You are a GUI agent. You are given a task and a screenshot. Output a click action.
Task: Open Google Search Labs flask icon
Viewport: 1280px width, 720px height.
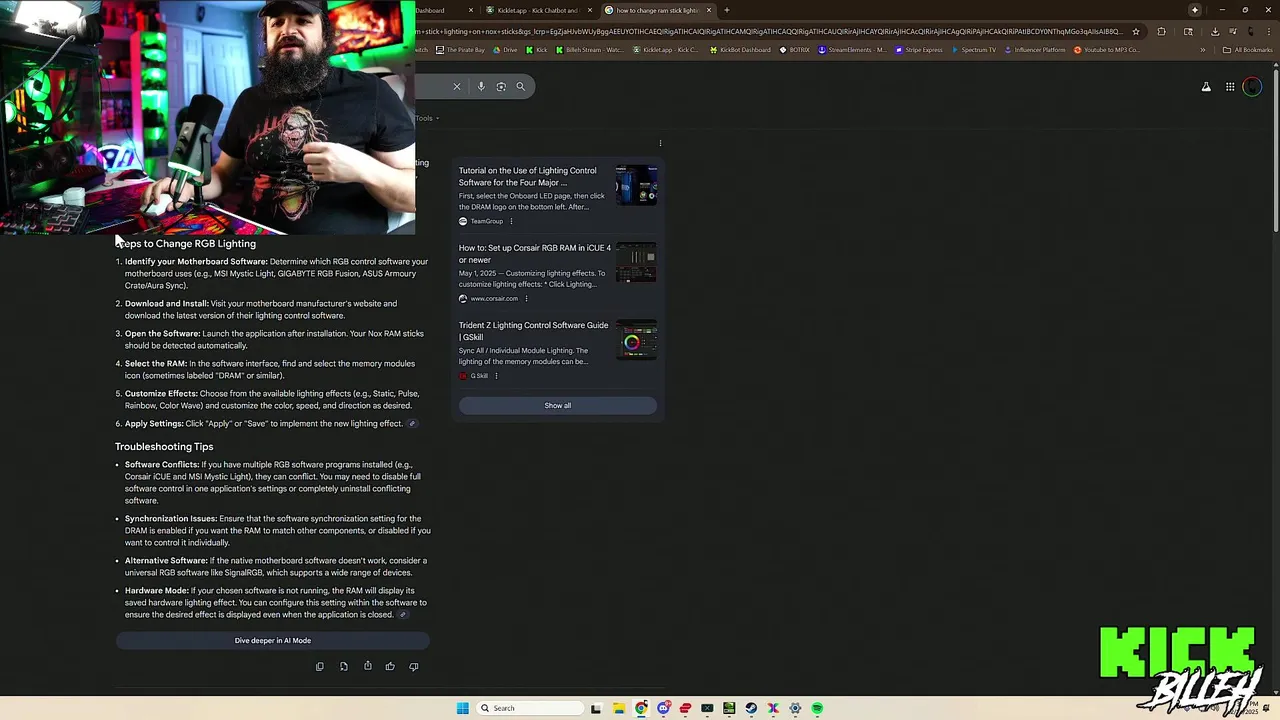[1206, 87]
